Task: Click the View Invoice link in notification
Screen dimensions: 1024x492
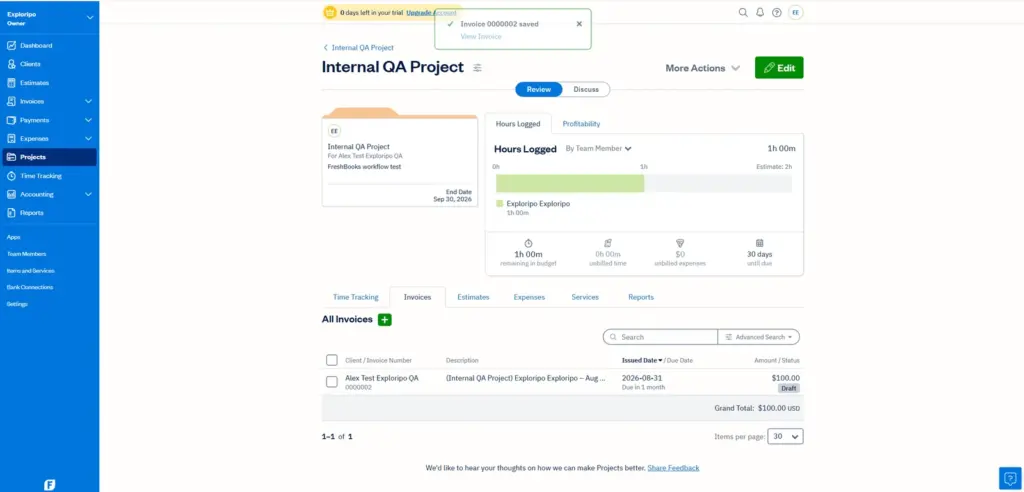Action: 481,37
